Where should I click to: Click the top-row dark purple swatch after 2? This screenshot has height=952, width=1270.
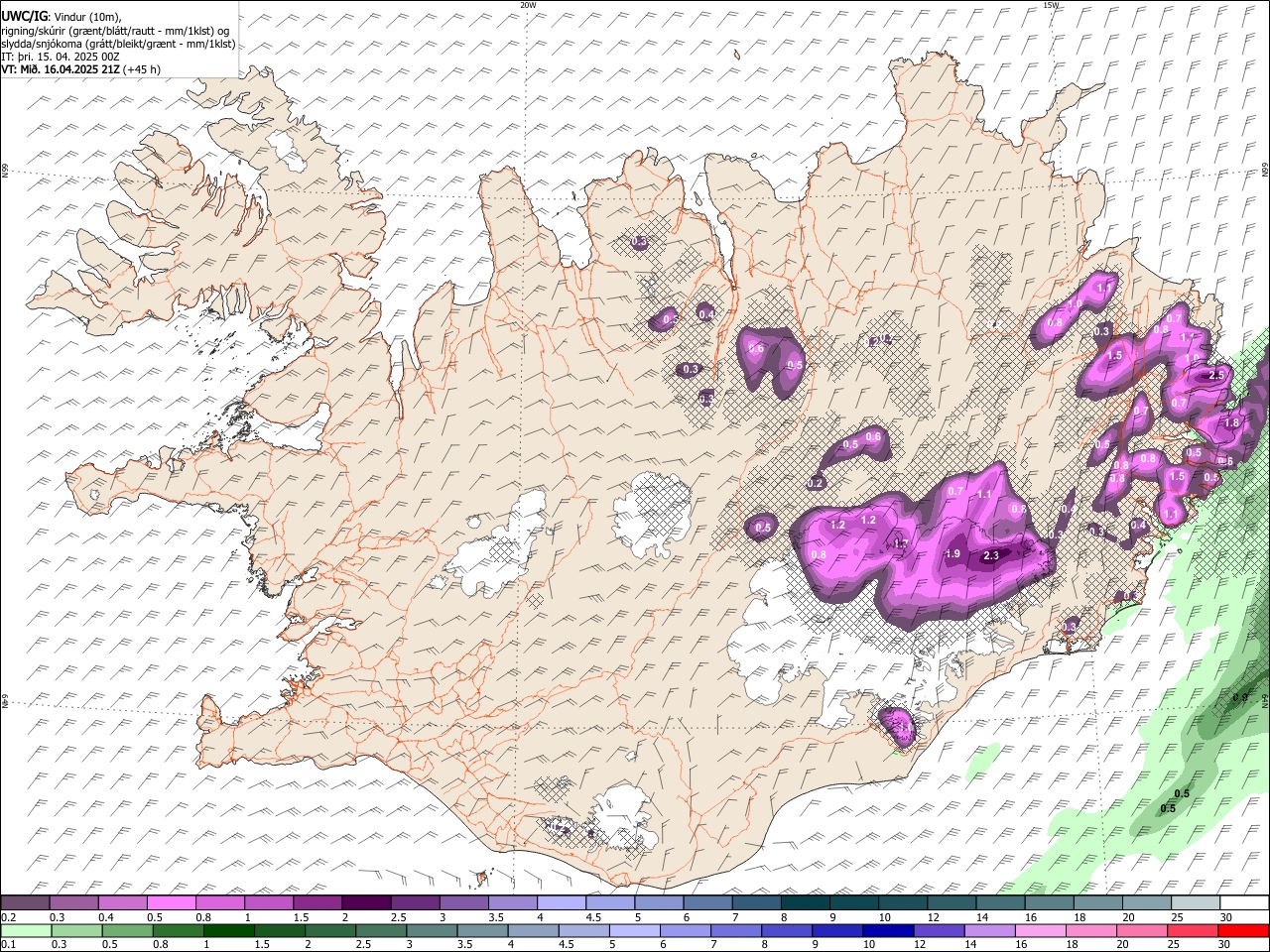tap(365, 903)
